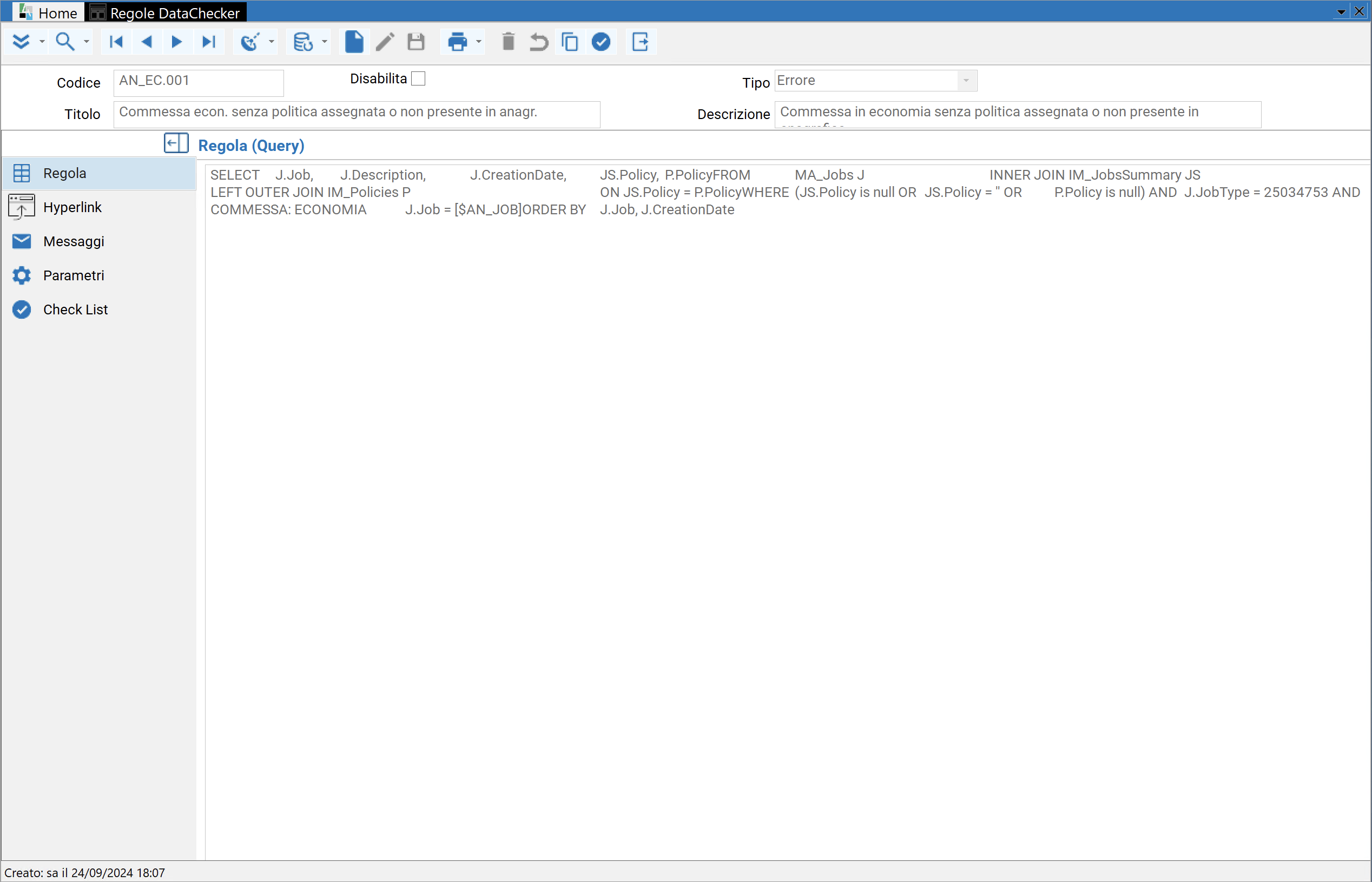Click the status text Creato: sa il 24/09/2024
Screen dimensions: 1372x882
coord(85,872)
